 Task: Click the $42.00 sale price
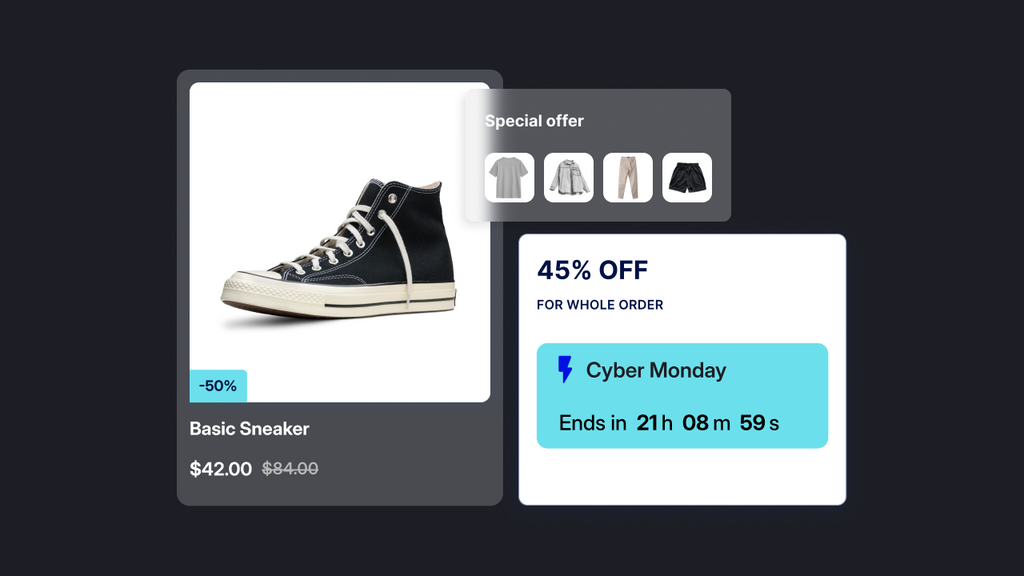click(x=220, y=468)
